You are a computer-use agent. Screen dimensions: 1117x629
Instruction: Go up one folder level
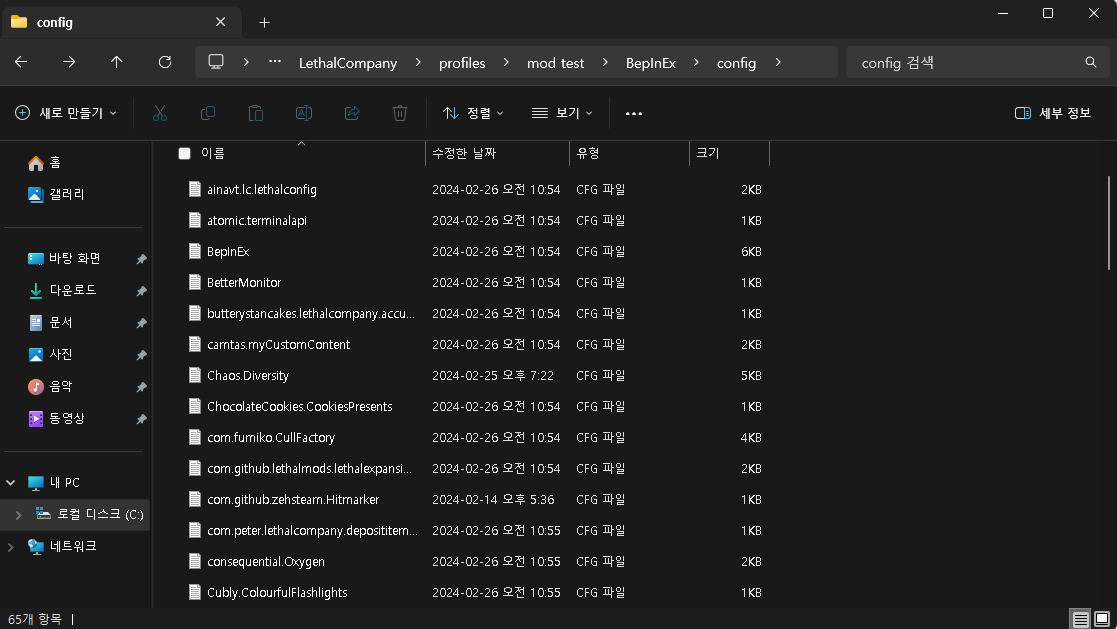[x=117, y=63]
